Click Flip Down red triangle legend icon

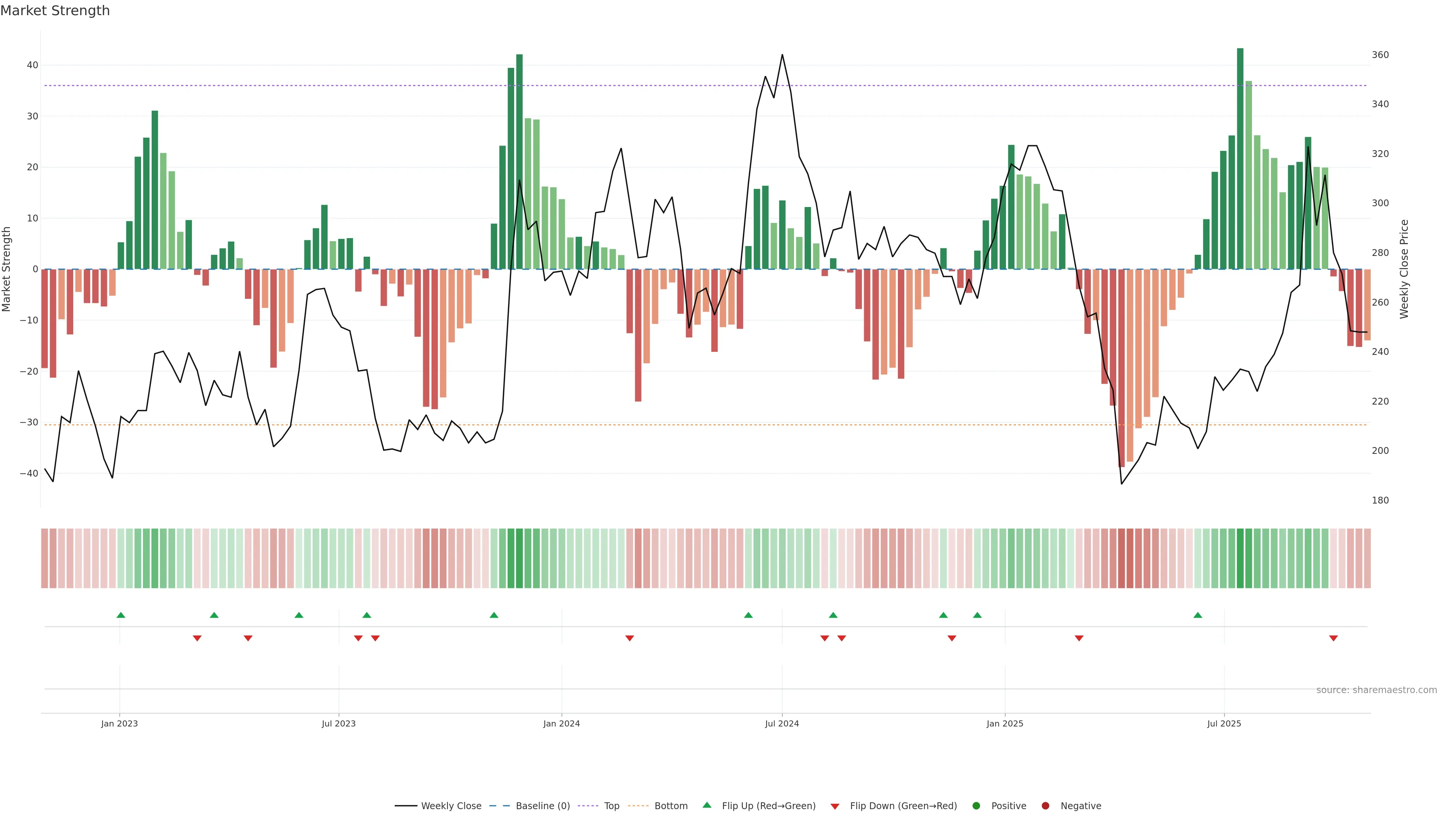click(x=835, y=806)
